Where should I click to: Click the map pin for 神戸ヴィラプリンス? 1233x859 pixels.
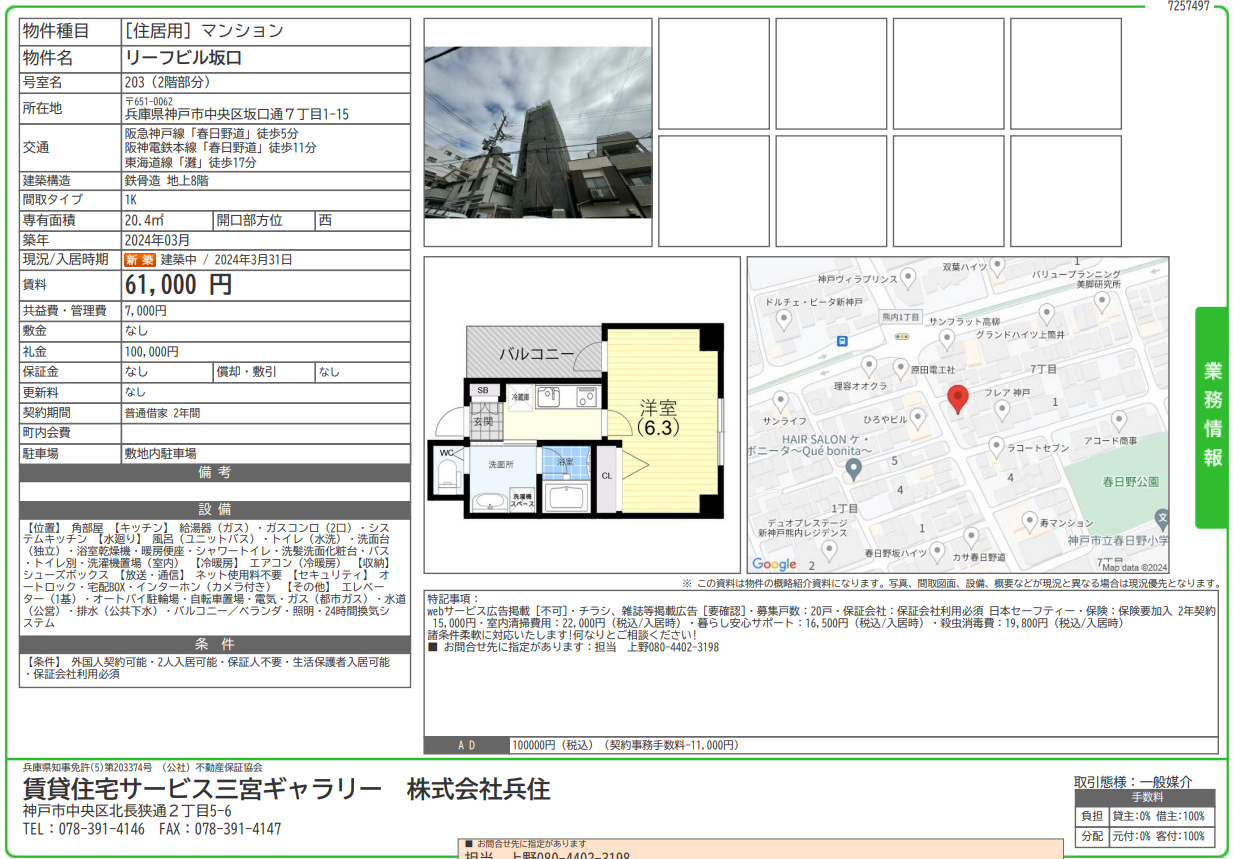tap(908, 277)
